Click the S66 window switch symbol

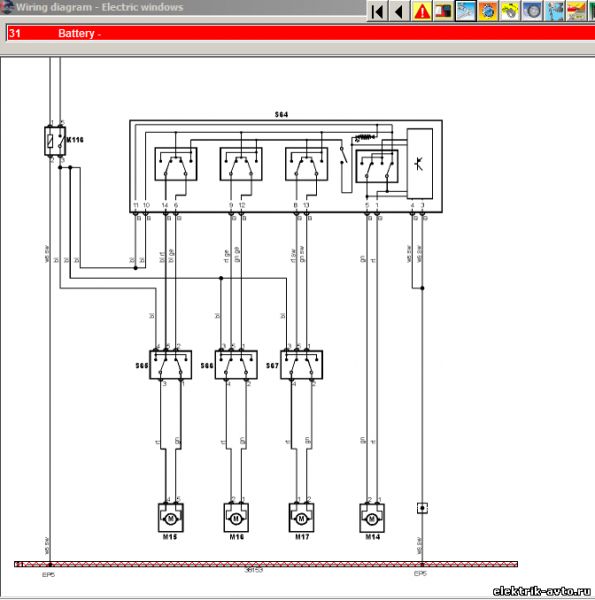(x=236, y=365)
